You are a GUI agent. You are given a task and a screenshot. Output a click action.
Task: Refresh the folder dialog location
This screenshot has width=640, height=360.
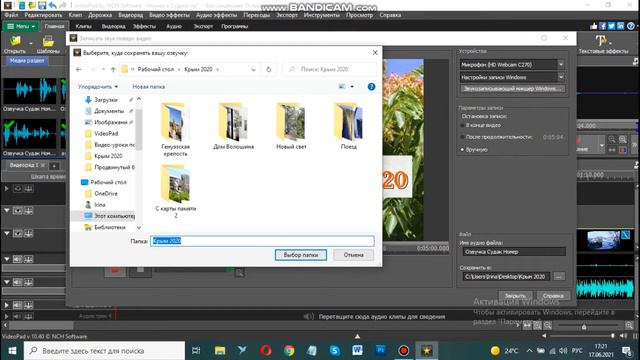269,69
